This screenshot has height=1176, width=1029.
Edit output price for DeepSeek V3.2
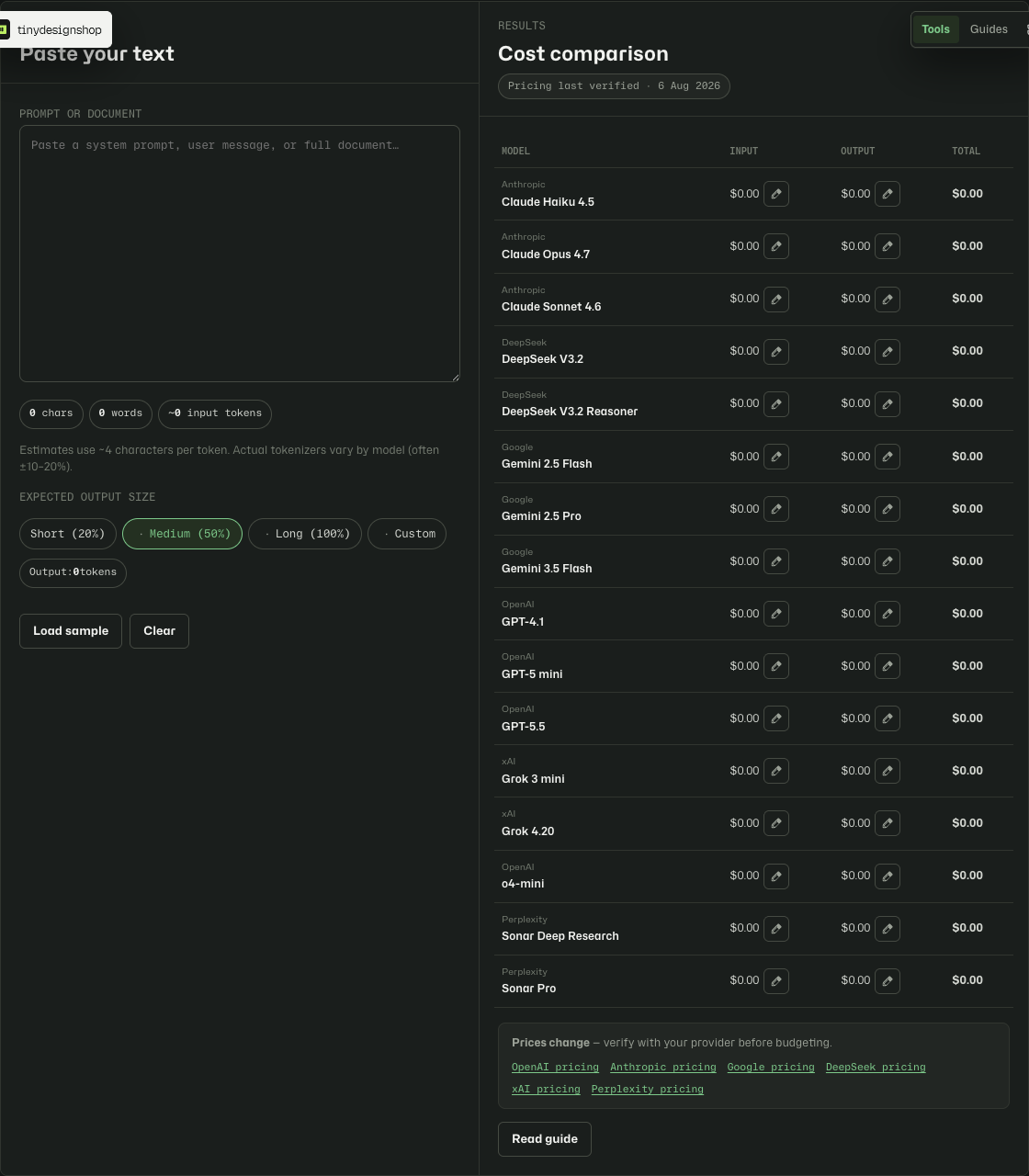tap(888, 351)
